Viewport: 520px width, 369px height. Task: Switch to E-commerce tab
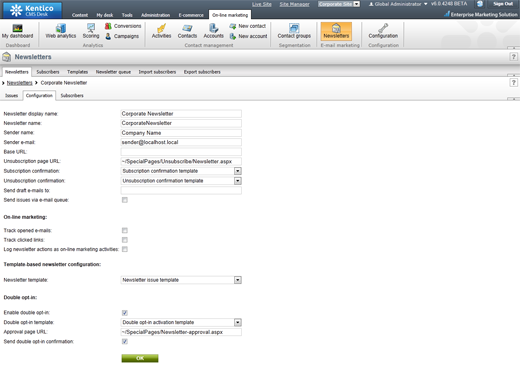(191, 15)
